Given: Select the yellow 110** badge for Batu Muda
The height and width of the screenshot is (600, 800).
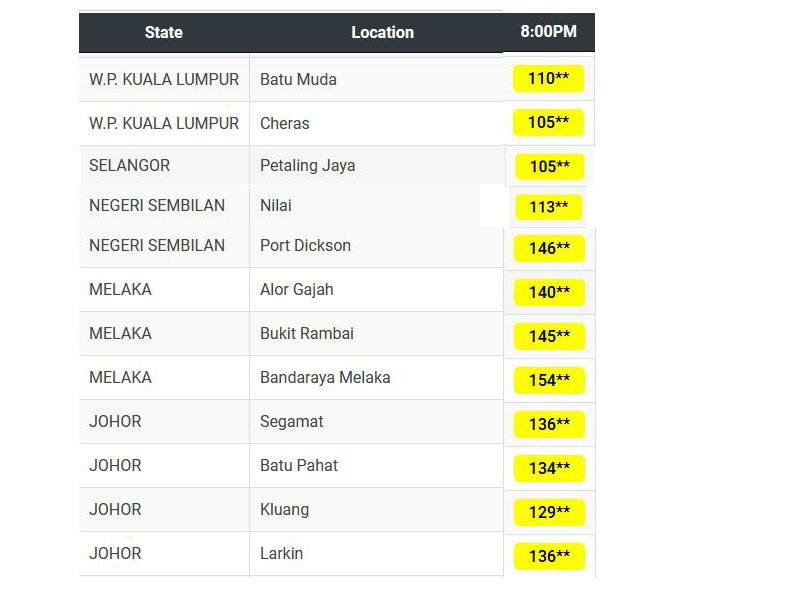Looking at the screenshot, I should click(548, 78).
